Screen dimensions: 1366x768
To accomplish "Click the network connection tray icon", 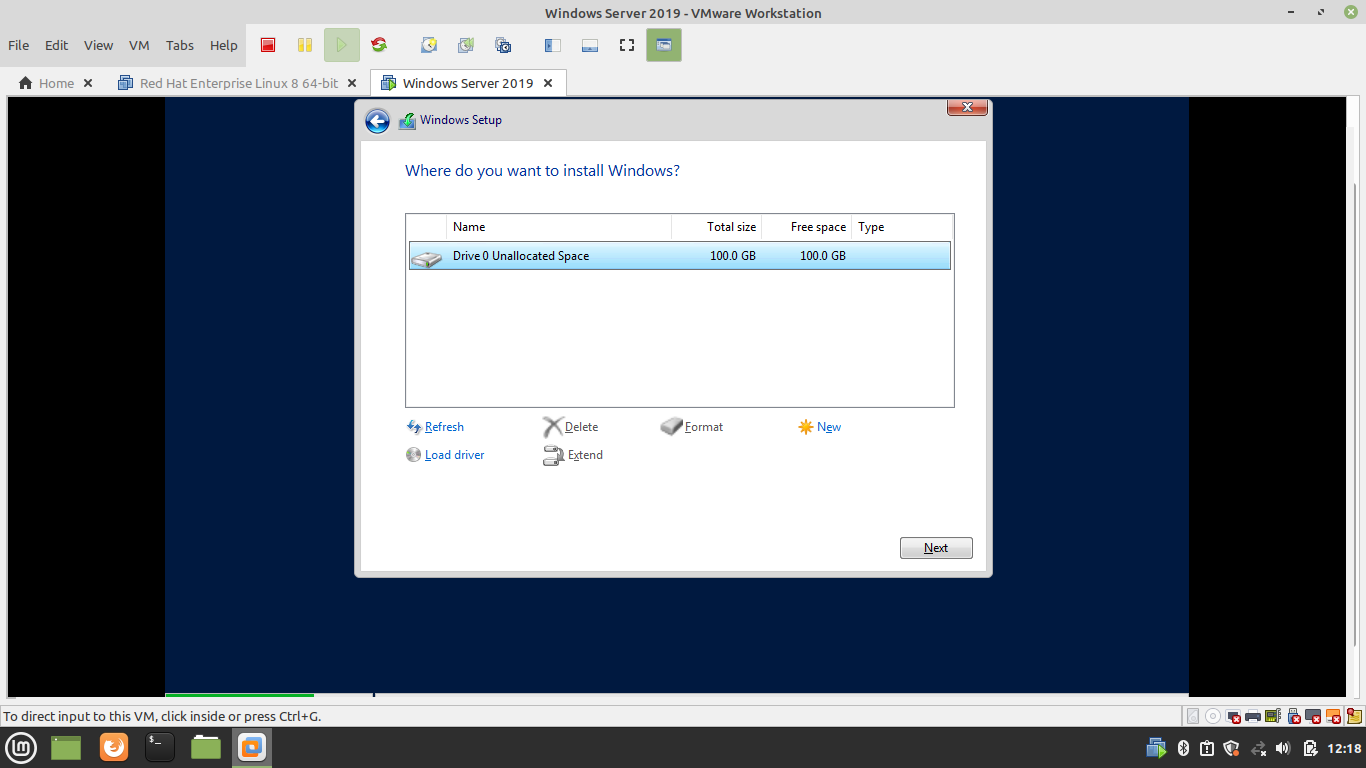I will click(1258, 748).
